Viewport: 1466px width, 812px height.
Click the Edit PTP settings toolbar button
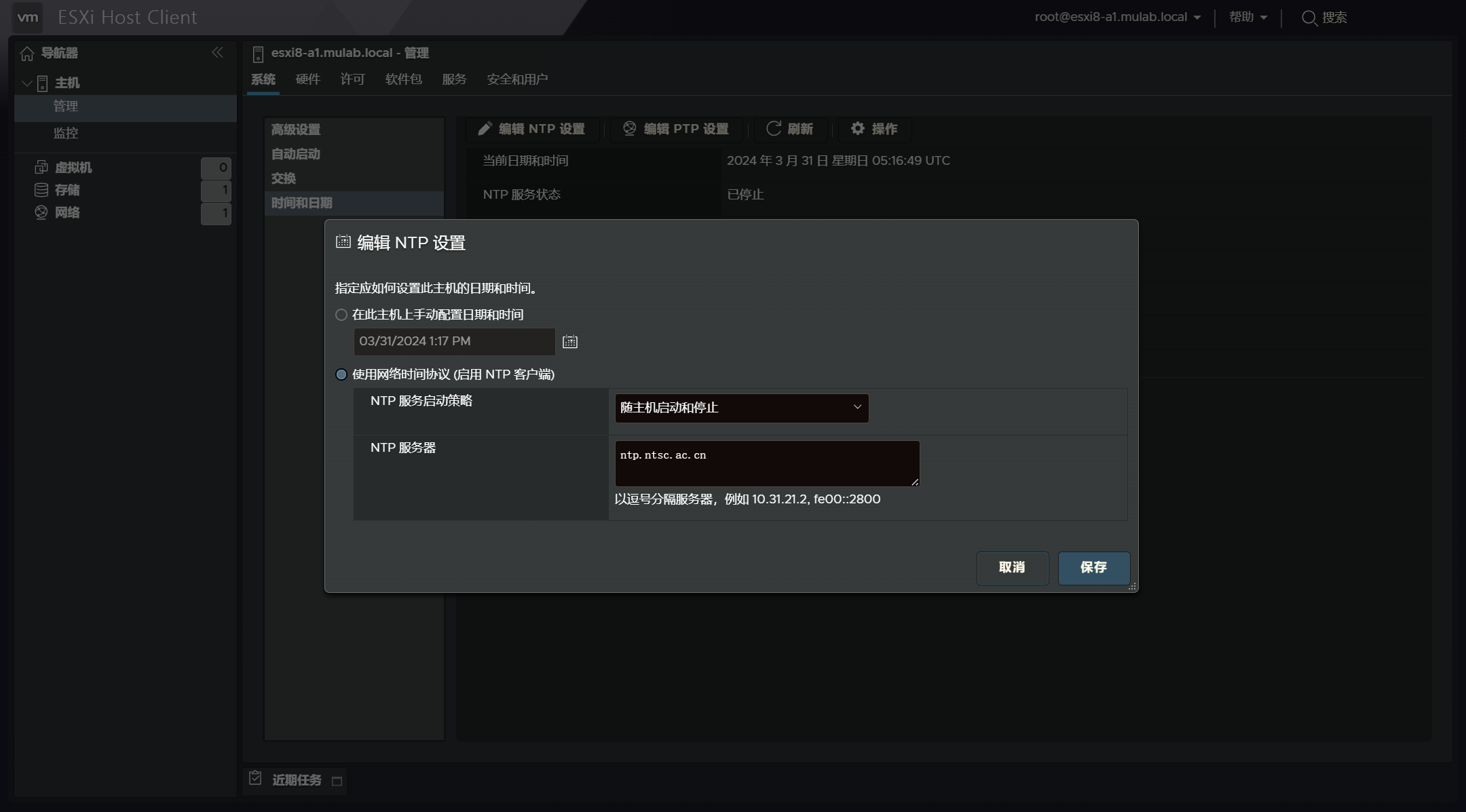click(x=677, y=129)
